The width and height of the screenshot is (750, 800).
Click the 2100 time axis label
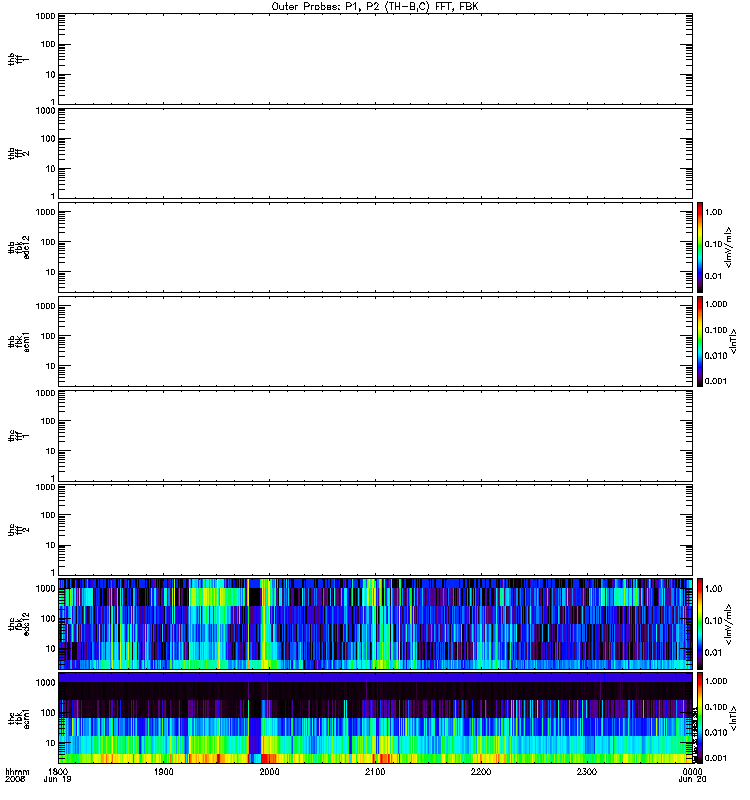pos(375,771)
